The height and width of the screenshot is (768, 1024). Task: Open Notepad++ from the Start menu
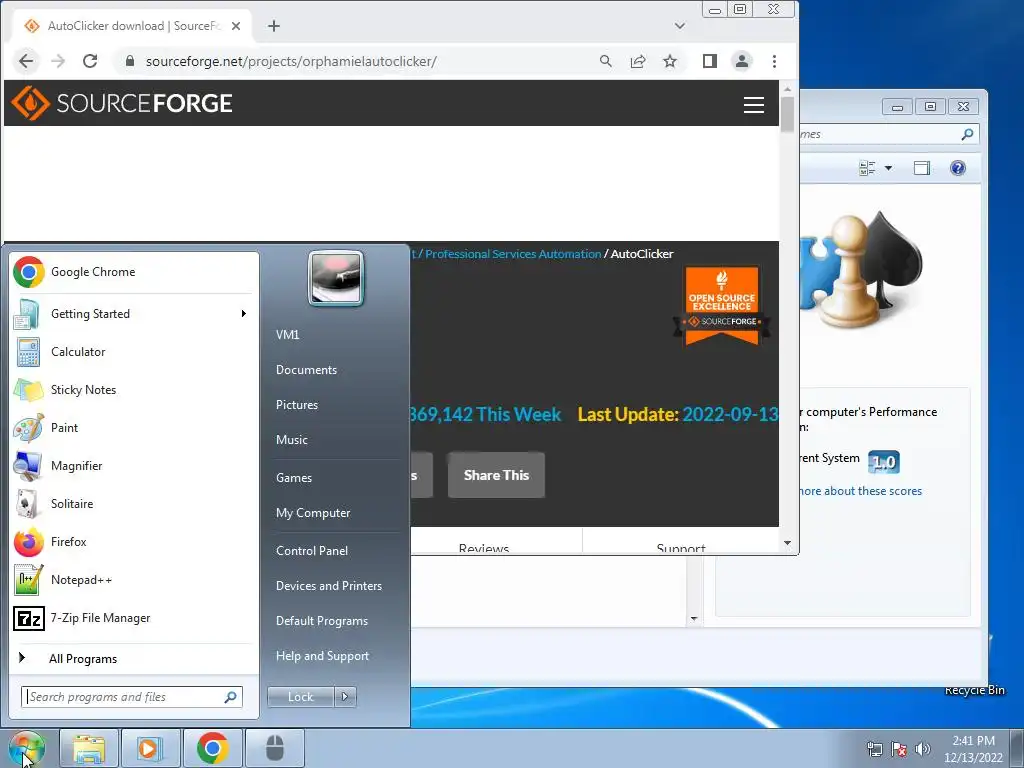coord(134,580)
